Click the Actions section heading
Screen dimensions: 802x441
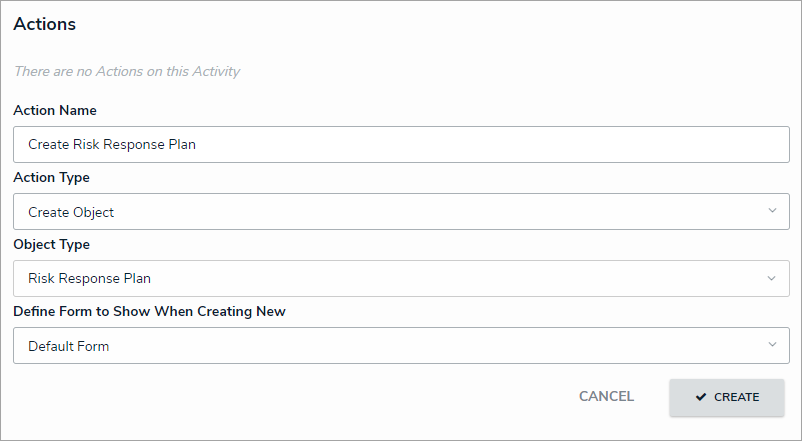(44, 24)
